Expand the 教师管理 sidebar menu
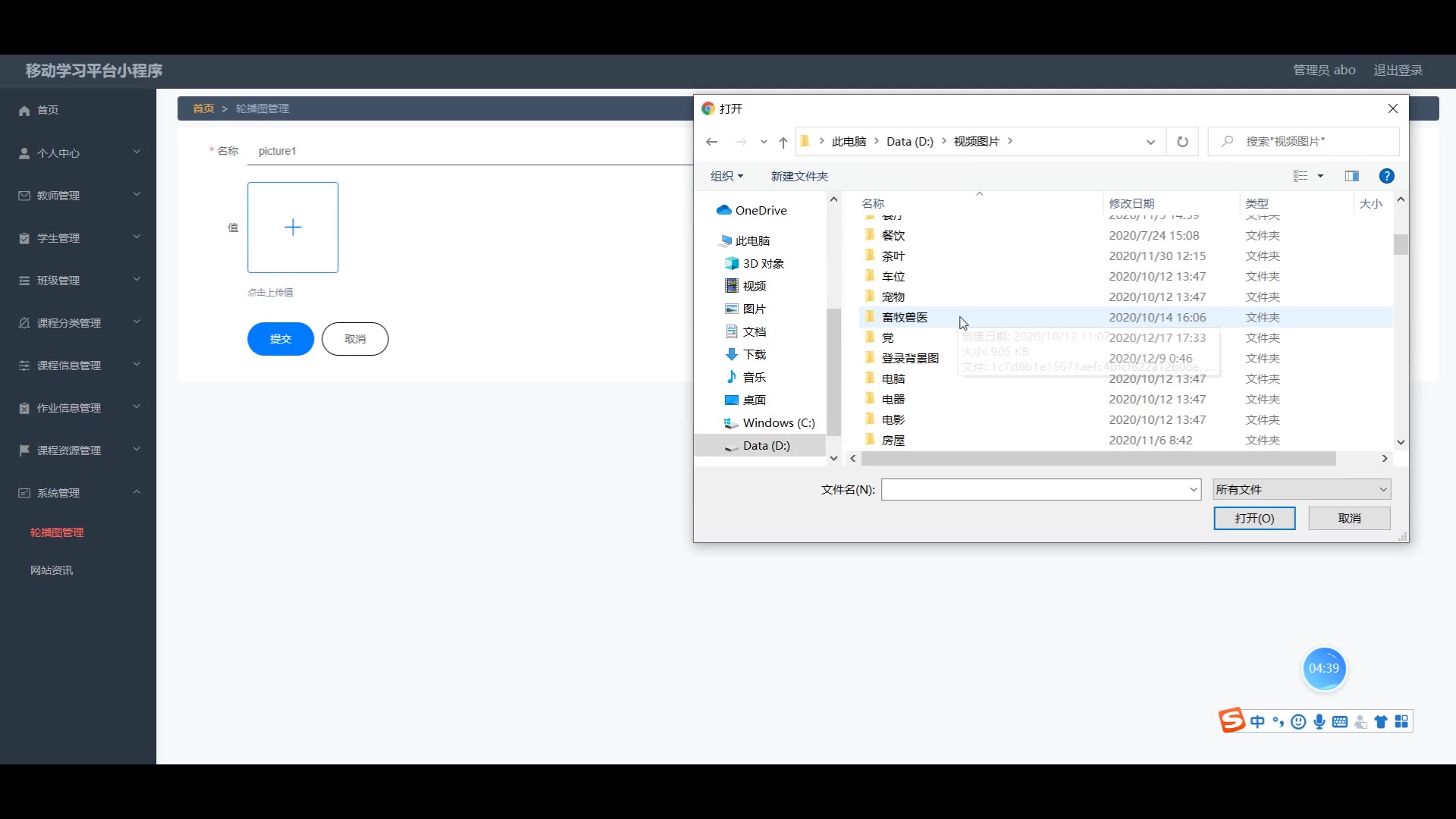The width and height of the screenshot is (1456, 819). (78, 196)
